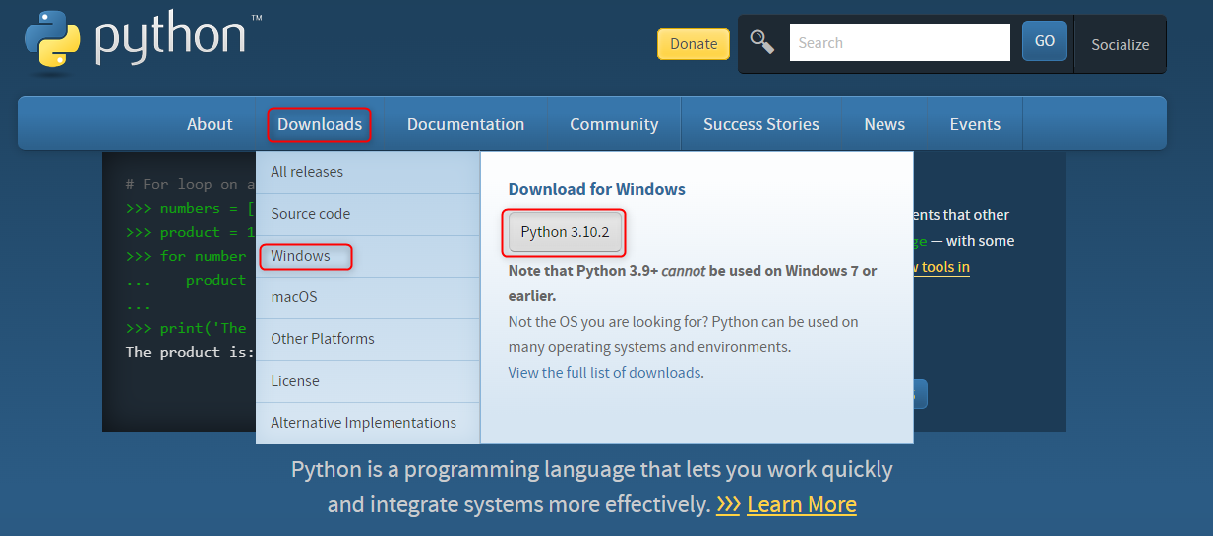Screen dimensions: 1213x536
Task: Click the GO search button
Action: coord(1044,42)
